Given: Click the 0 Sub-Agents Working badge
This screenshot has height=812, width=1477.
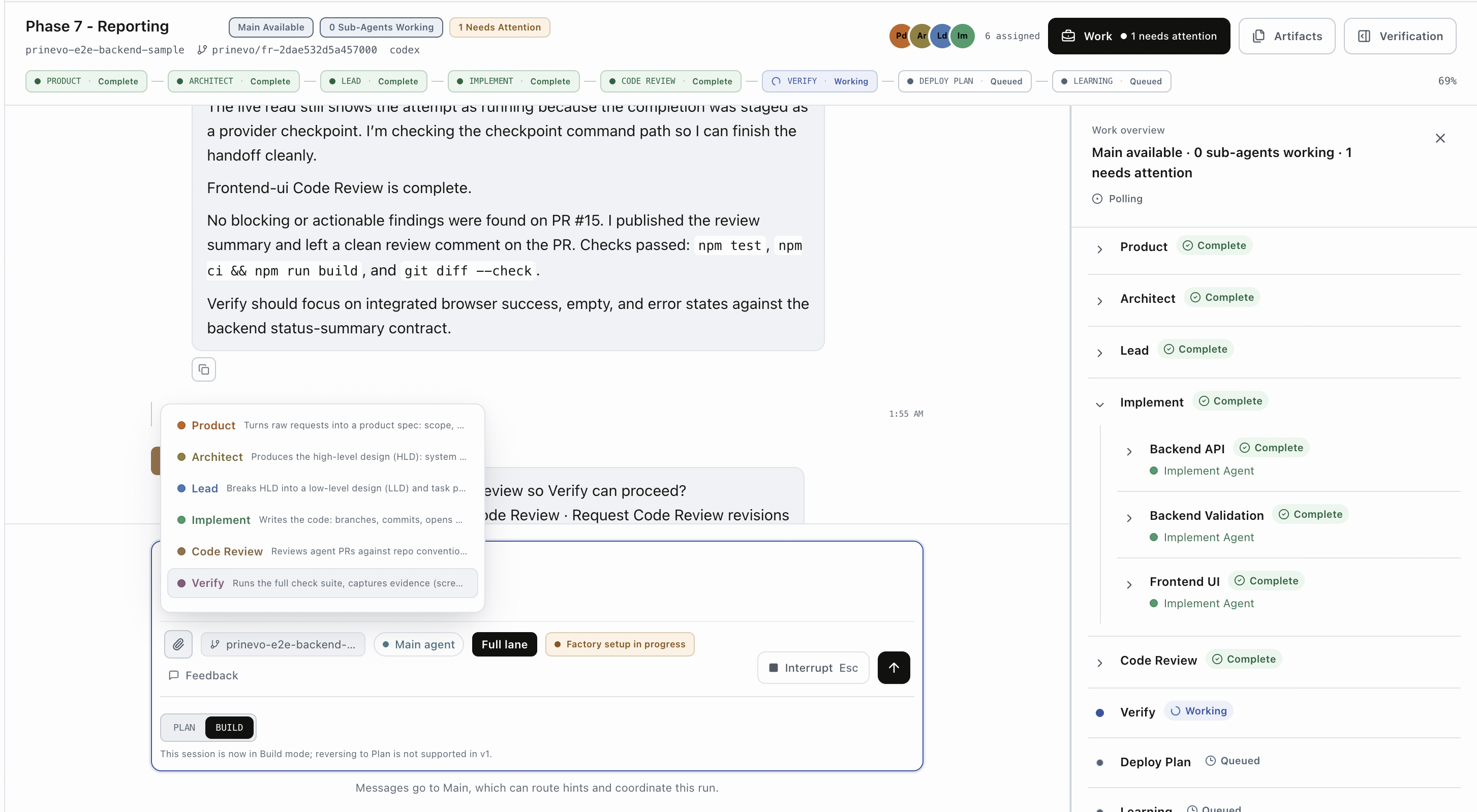Looking at the screenshot, I should click(381, 27).
